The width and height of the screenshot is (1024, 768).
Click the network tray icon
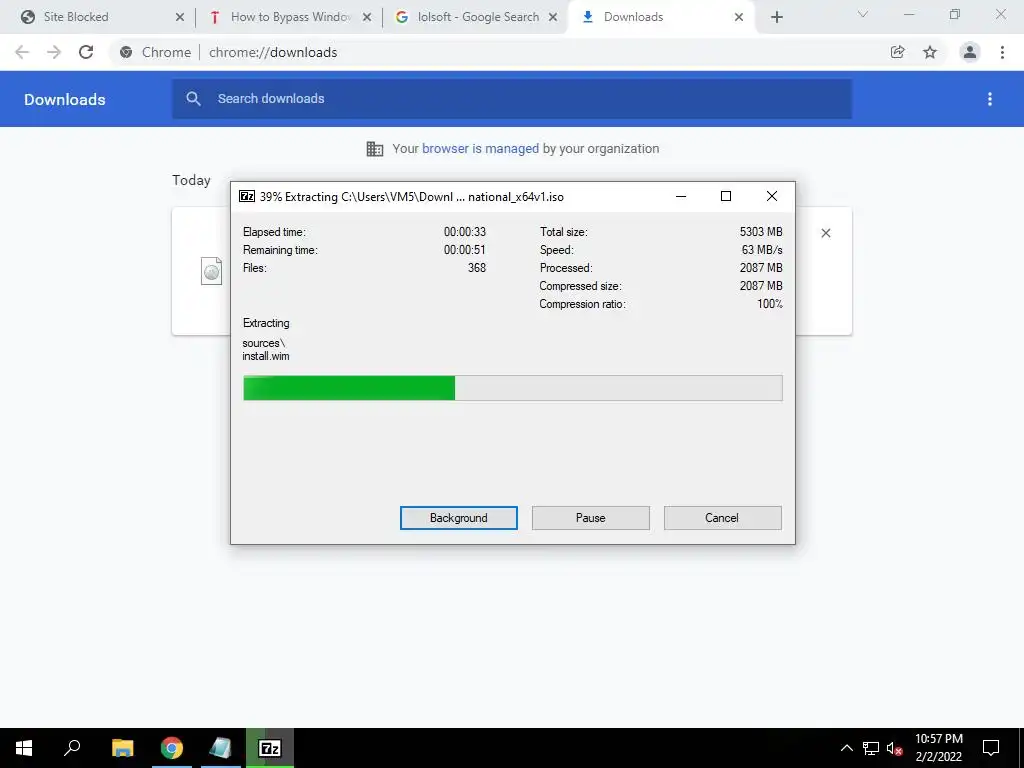click(x=871, y=748)
